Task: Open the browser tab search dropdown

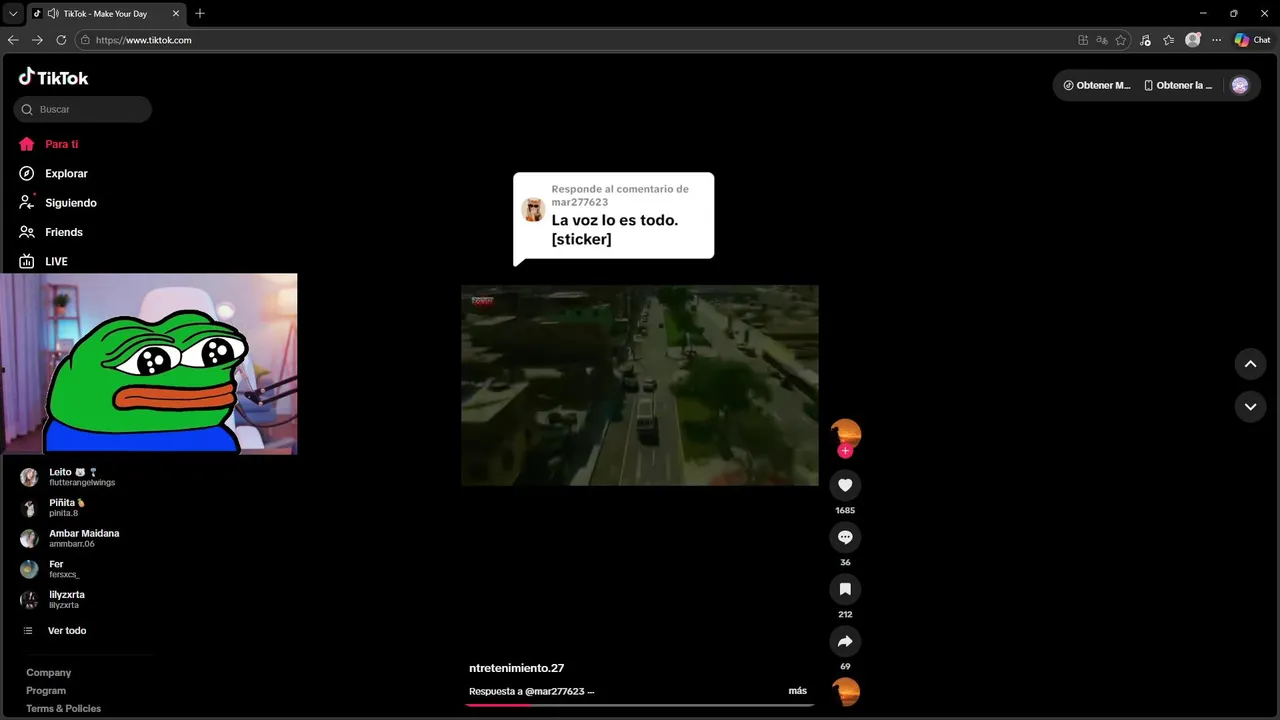Action: [13, 14]
